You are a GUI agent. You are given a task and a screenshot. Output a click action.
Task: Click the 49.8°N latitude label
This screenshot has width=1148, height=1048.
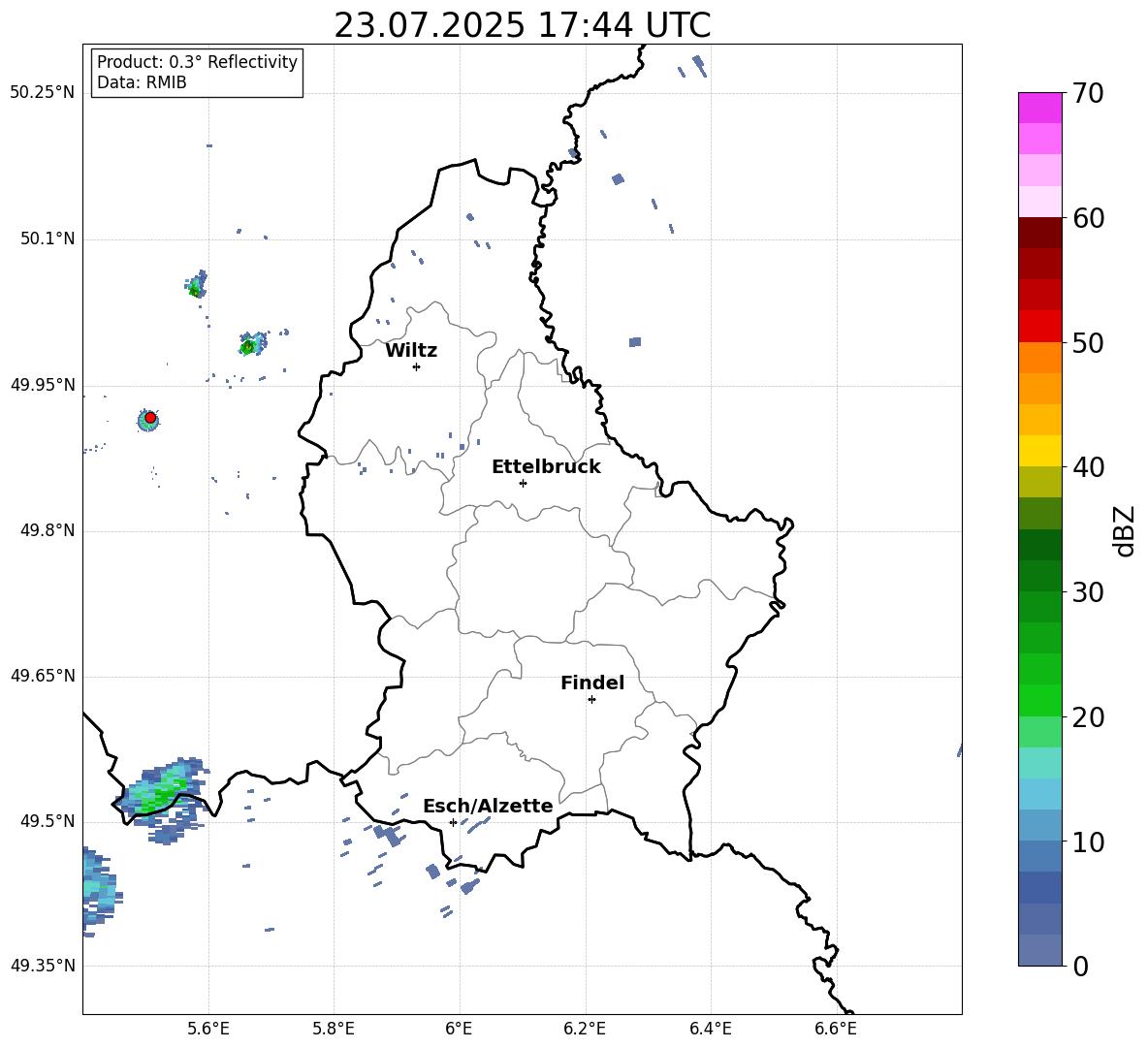(x=47, y=530)
